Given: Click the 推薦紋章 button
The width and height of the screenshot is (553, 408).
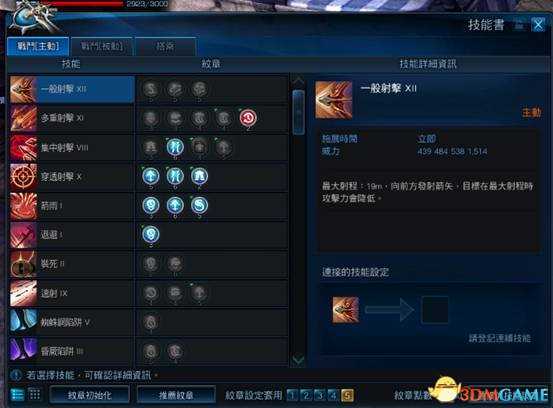Looking at the screenshot, I should [x=176, y=395].
